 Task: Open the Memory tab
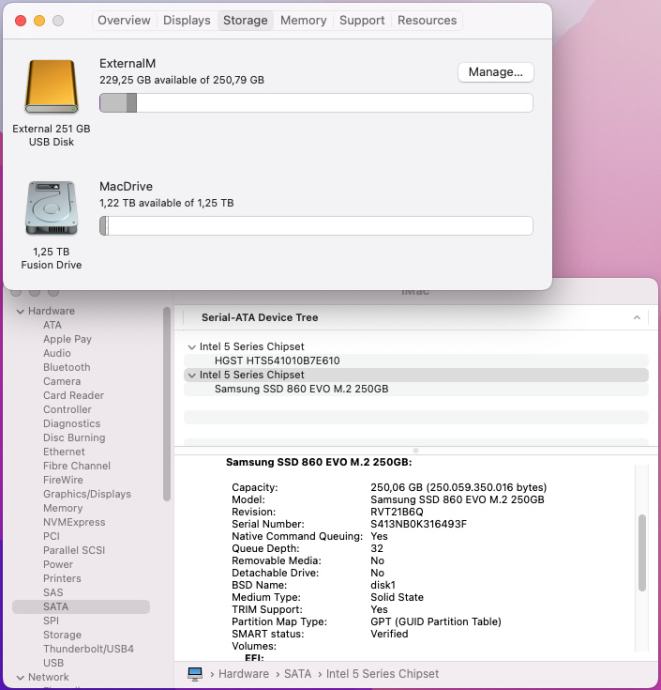[x=303, y=20]
